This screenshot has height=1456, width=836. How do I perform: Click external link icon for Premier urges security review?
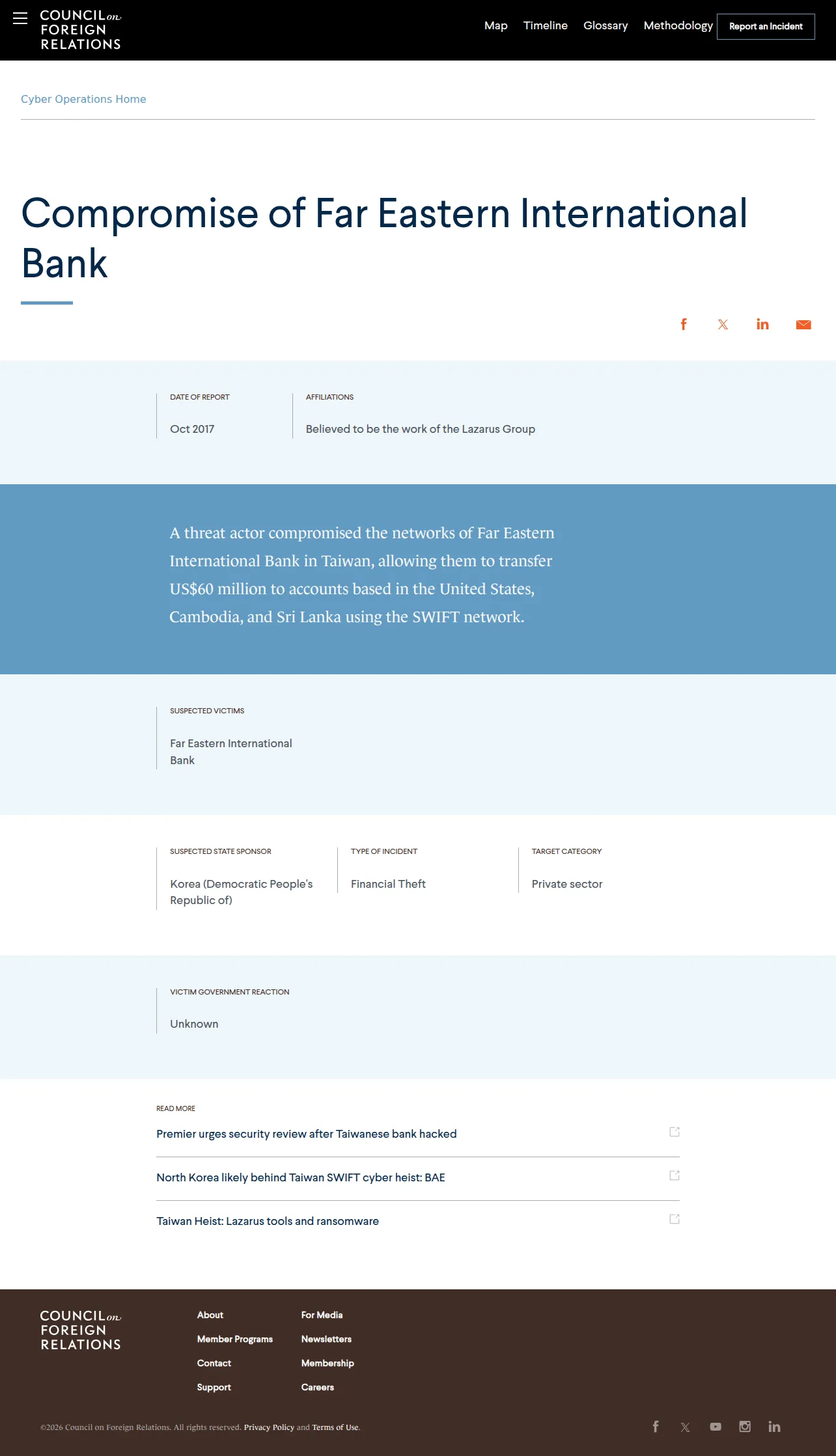675,1132
